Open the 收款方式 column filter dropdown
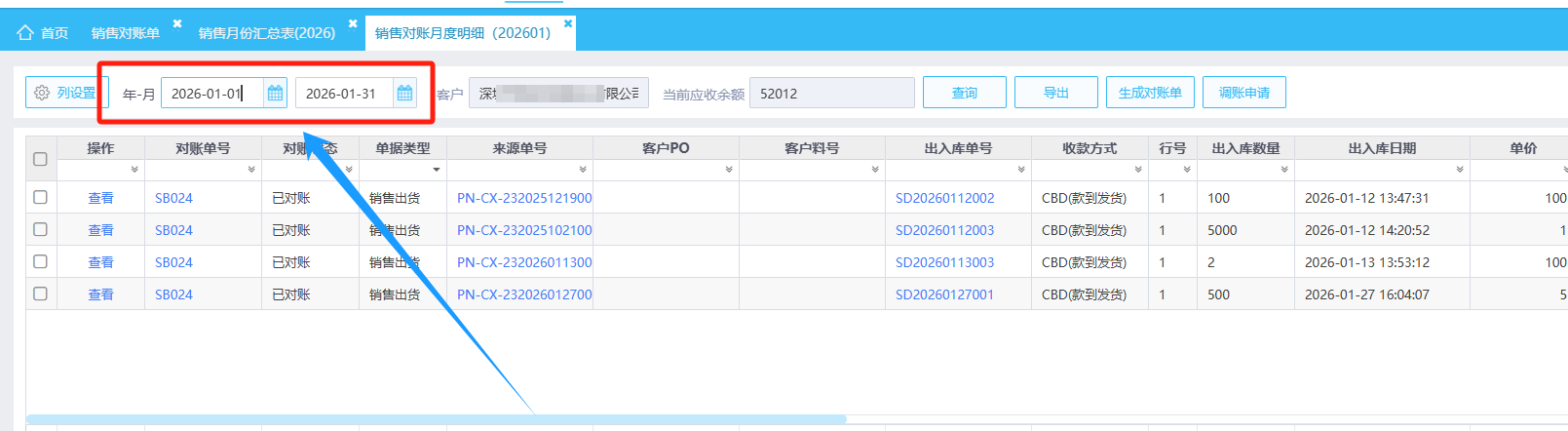Screen dimensions: 1568x431 pos(1138,170)
